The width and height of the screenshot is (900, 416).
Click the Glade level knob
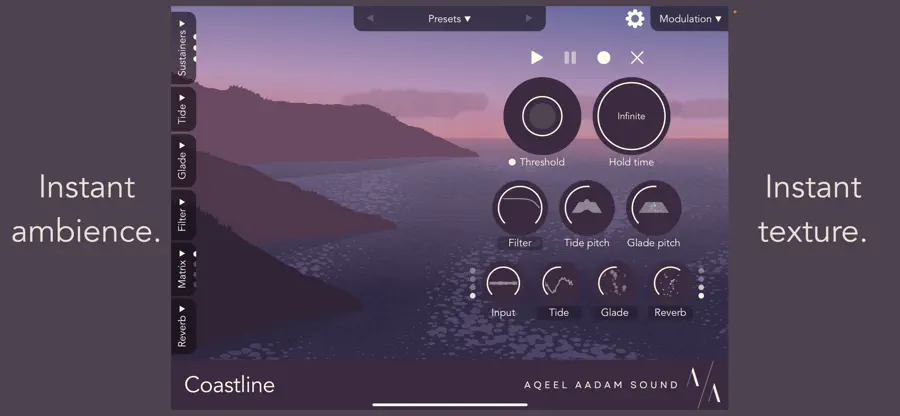615,283
